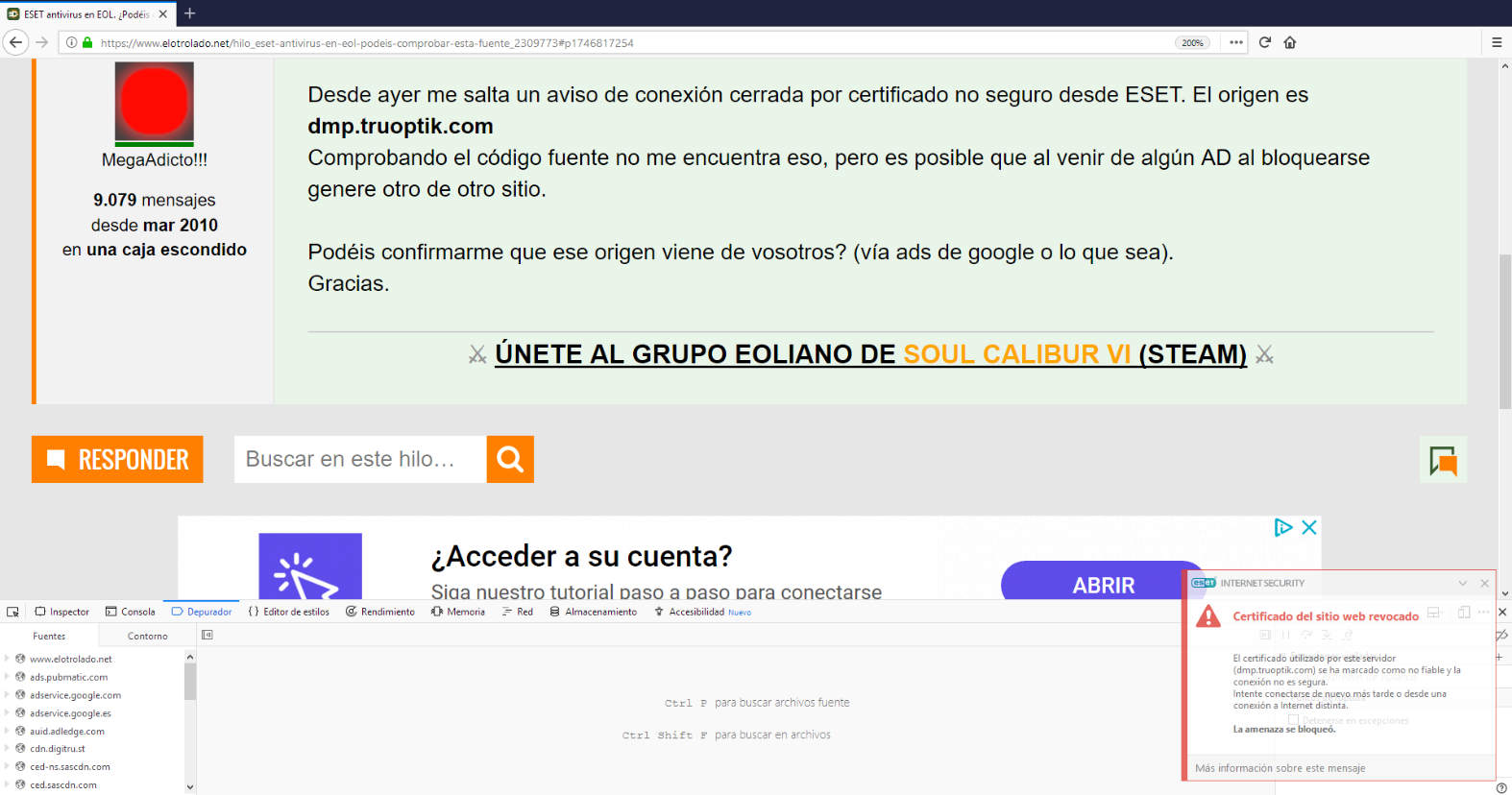1512x795 pixels.
Task: Select cdn.digitru.st in sources tree
Action: [x=58, y=749]
